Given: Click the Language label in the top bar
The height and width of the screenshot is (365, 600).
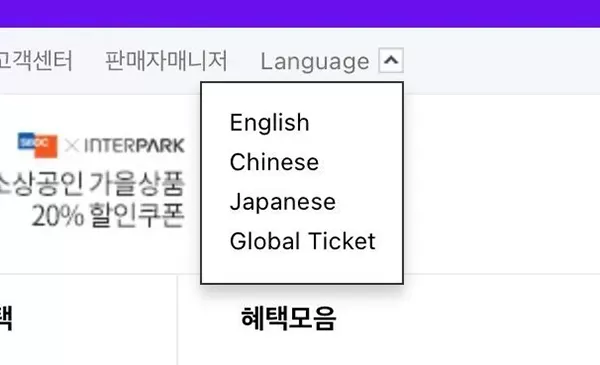Looking at the screenshot, I should point(315,61).
